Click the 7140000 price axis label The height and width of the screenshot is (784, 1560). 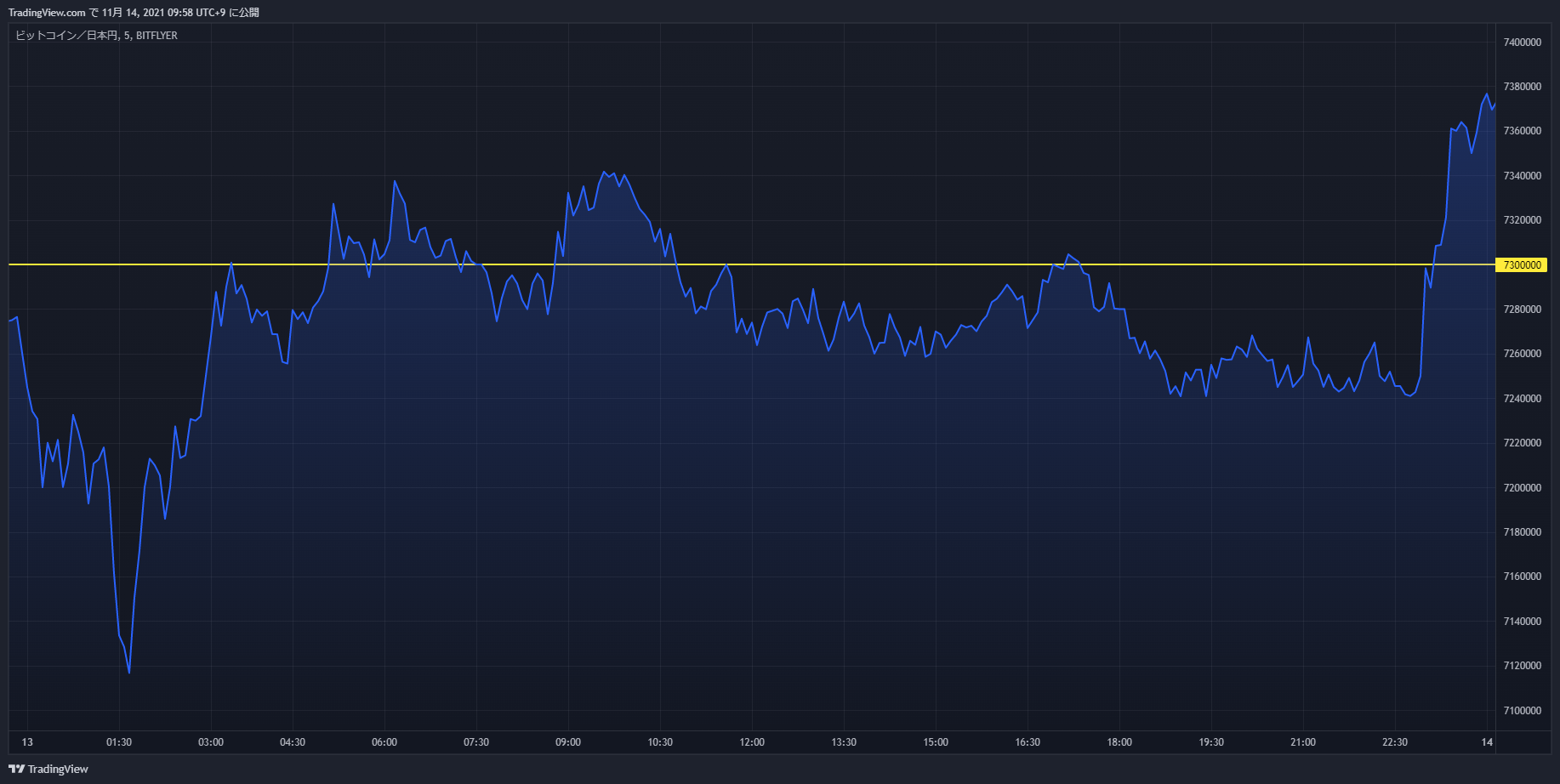coord(1522,622)
